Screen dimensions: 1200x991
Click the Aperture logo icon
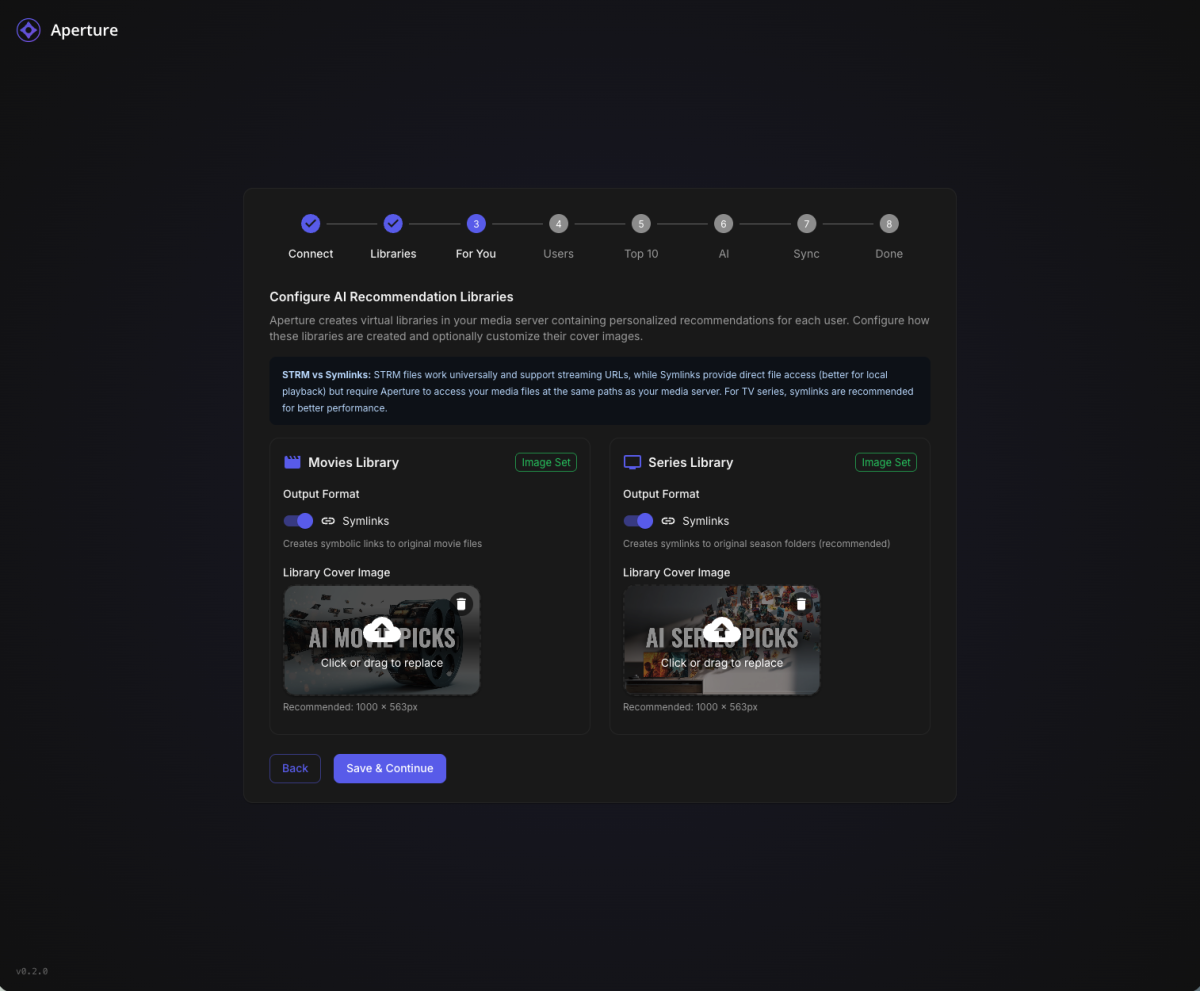pyautogui.click(x=28, y=29)
